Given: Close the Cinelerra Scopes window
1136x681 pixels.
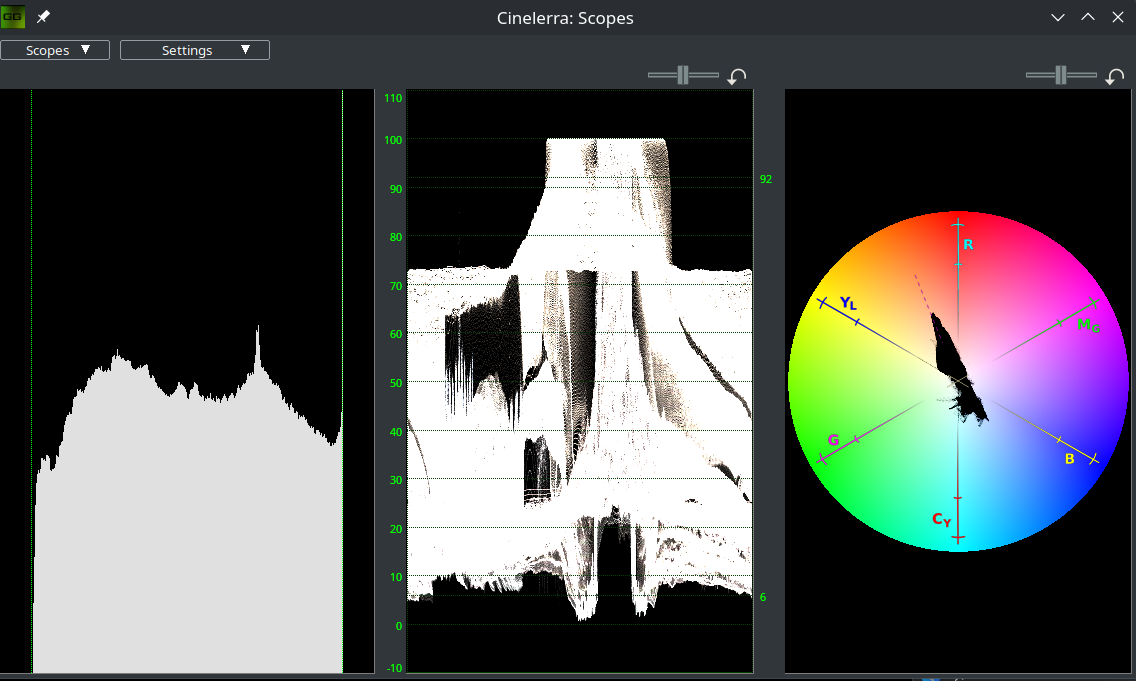Looking at the screenshot, I should pos(1118,18).
